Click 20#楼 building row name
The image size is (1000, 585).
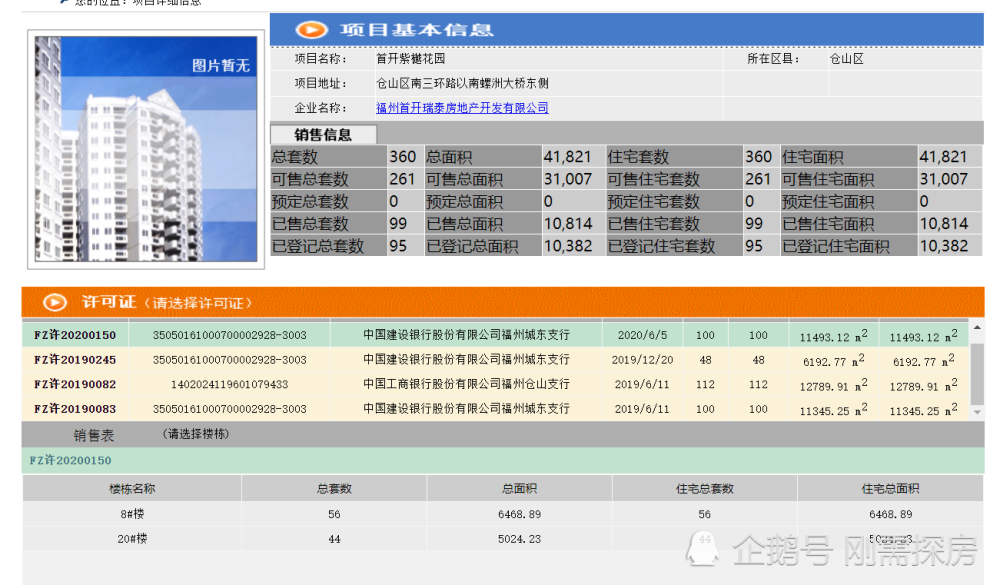132,538
